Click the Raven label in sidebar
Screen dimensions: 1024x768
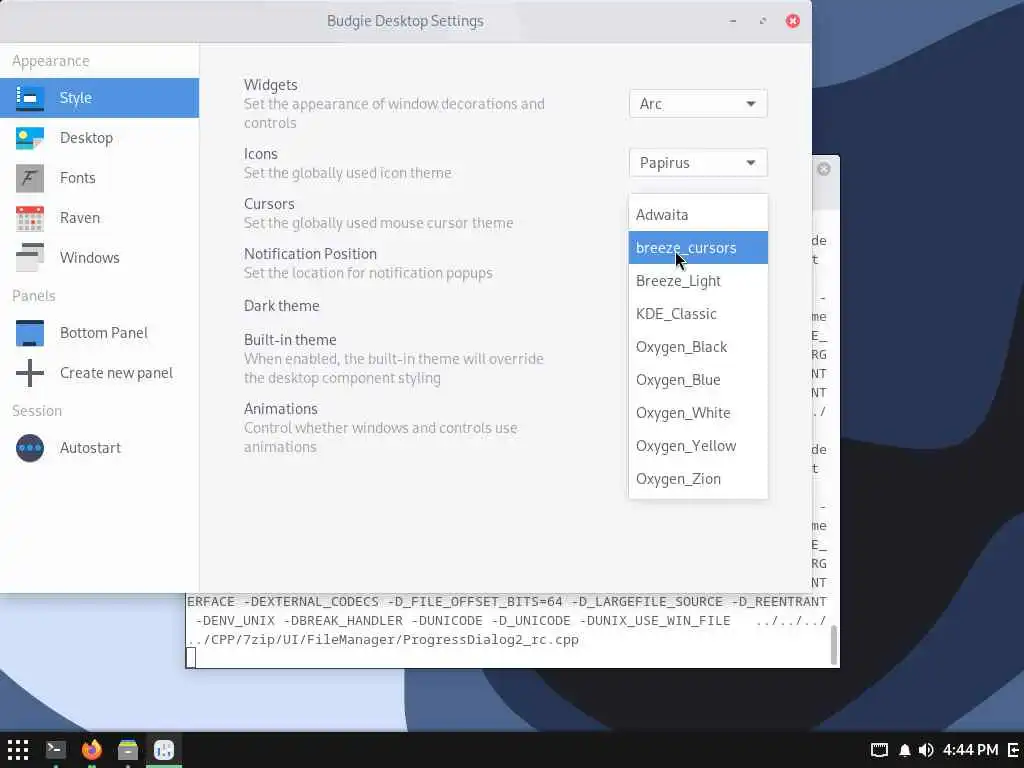[x=80, y=217]
